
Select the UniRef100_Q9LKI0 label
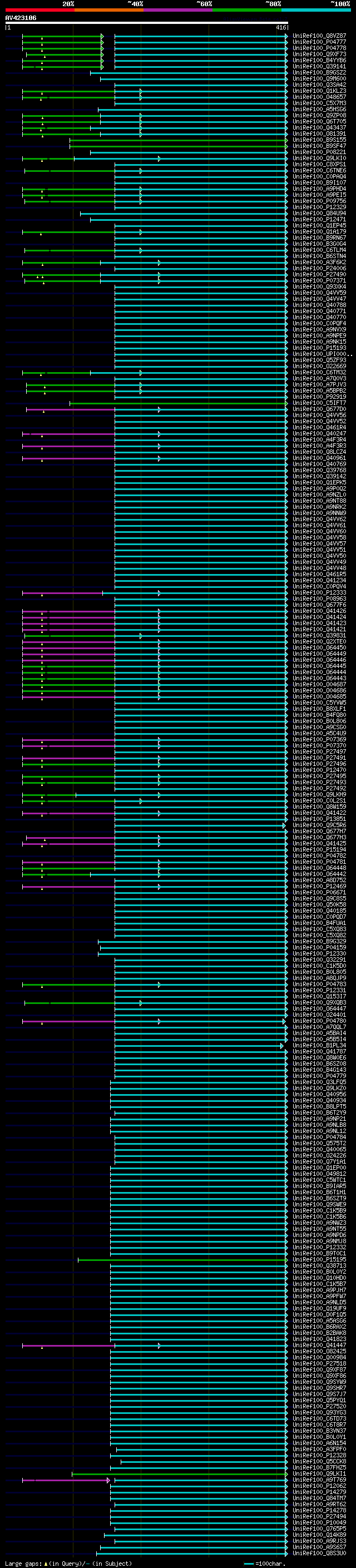click(319, 159)
